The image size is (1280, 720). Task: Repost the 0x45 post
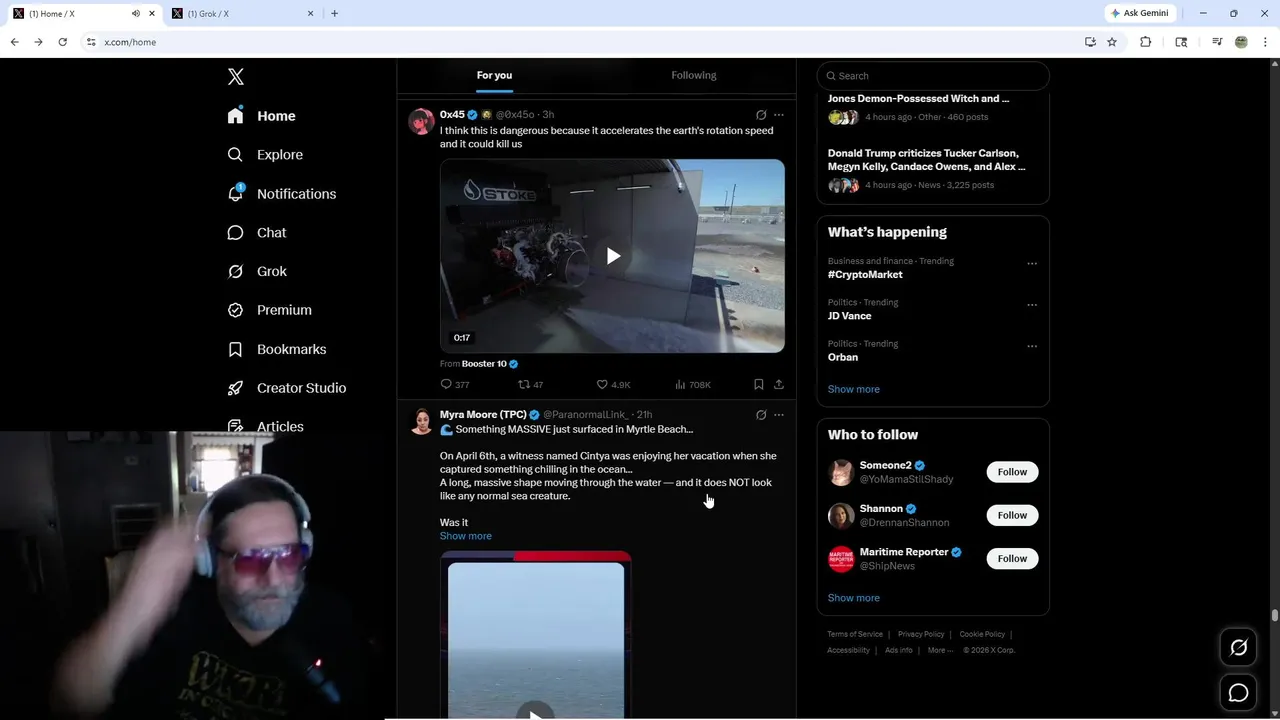(x=530, y=384)
